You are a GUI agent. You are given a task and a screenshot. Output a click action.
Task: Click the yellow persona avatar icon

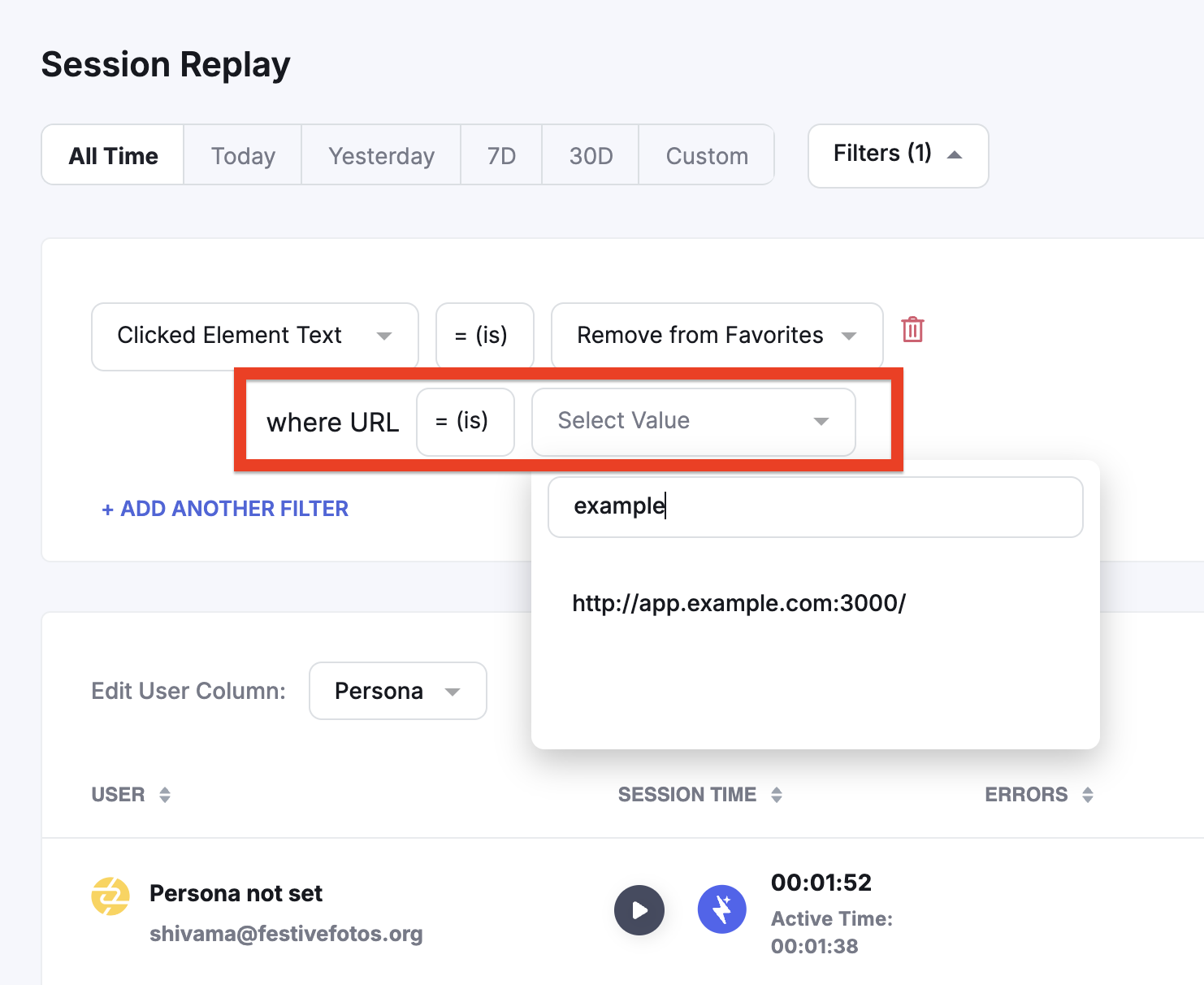point(110,896)
